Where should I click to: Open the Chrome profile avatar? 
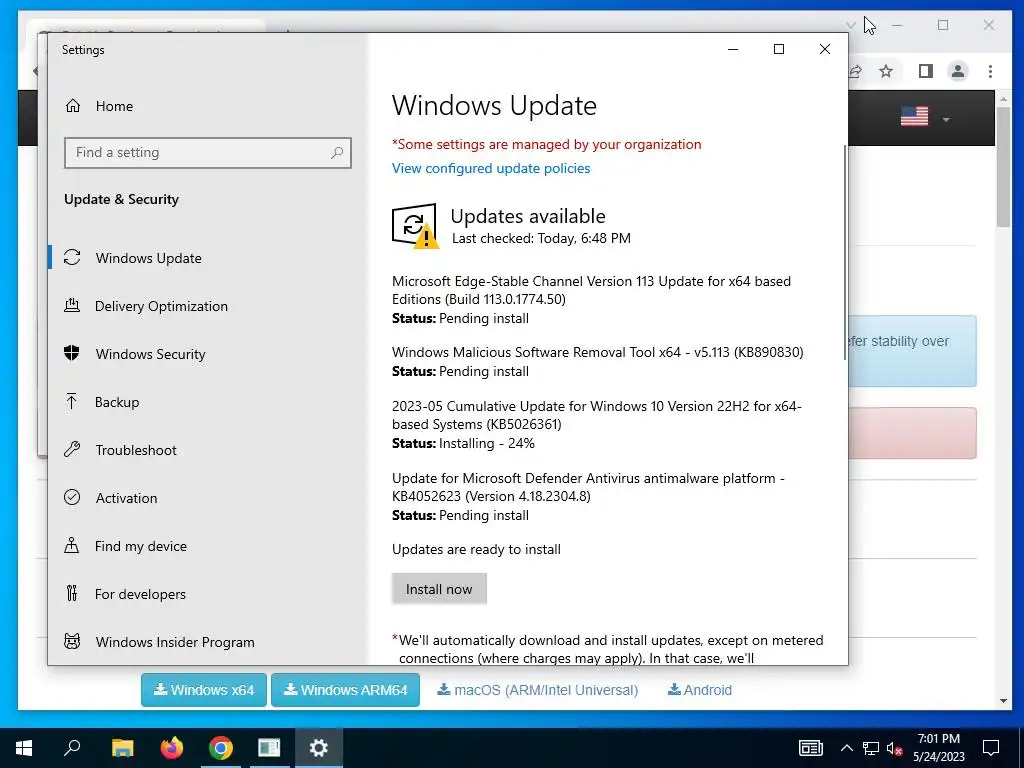(x=958, y=71)
